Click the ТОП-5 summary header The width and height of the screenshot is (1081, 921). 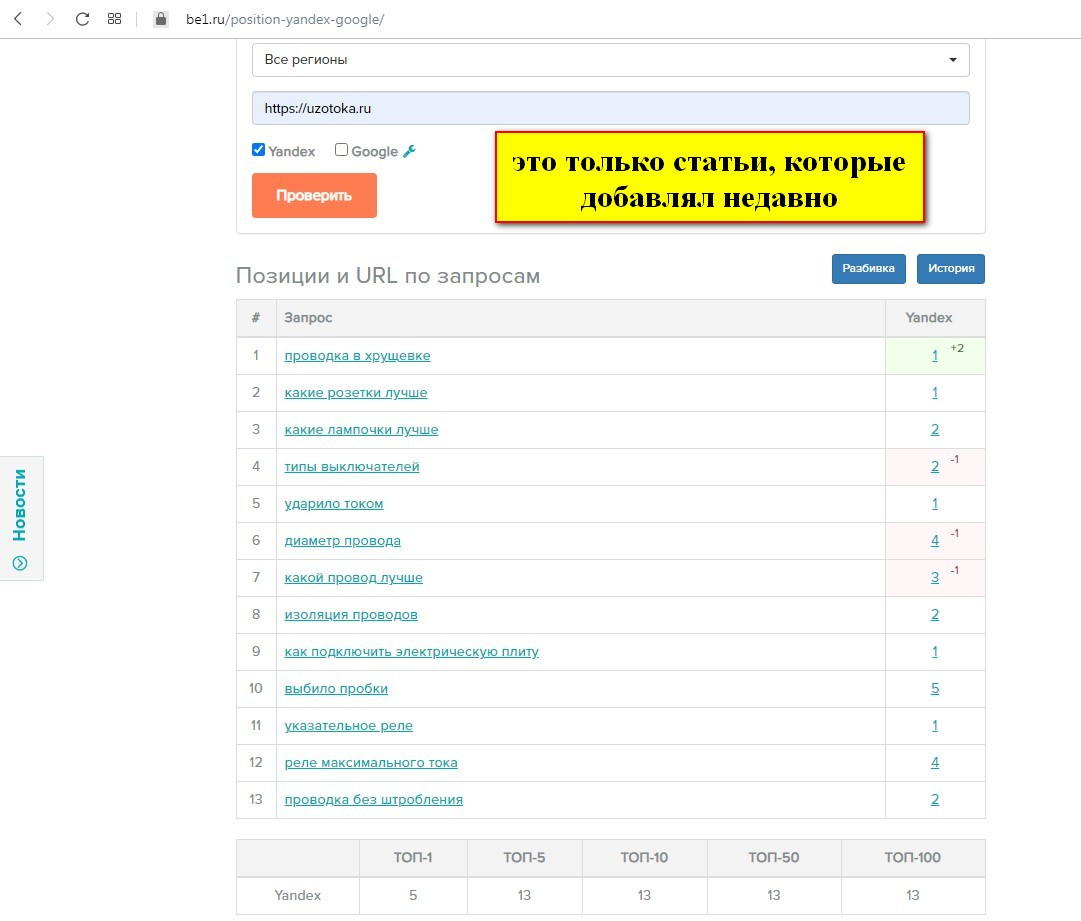pos(524,858)
